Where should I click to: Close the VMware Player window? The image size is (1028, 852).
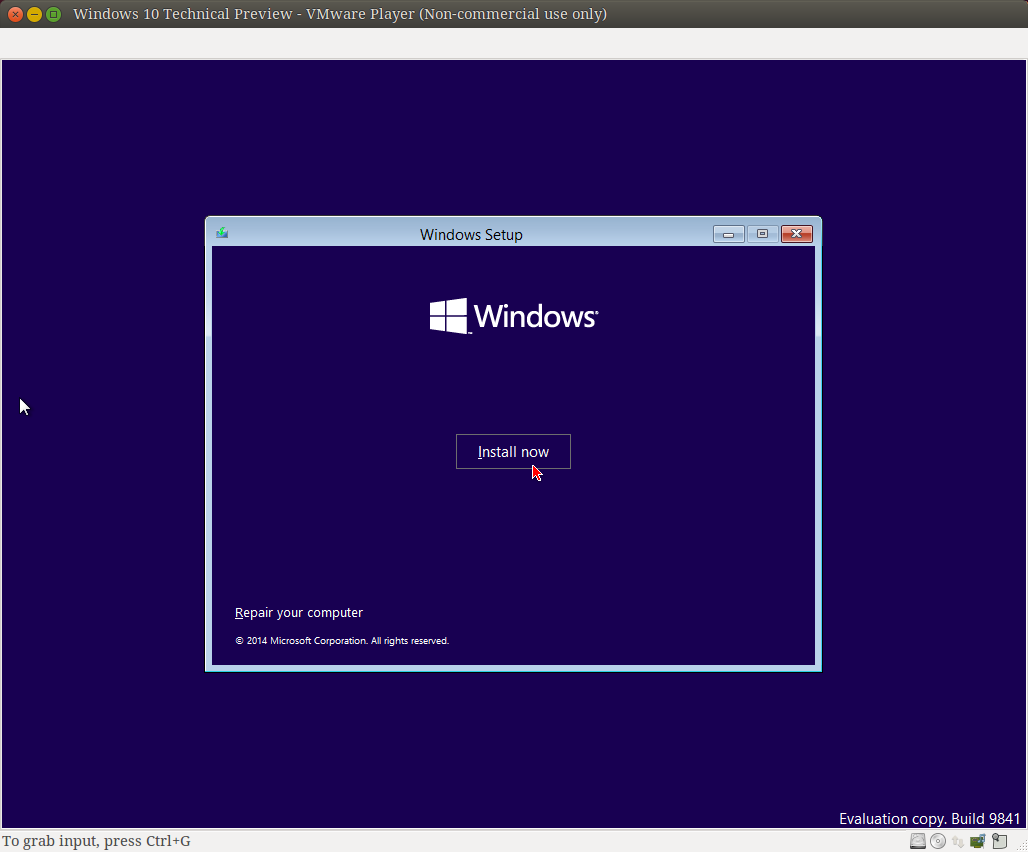pyautogui.click(x=15, y=14)
